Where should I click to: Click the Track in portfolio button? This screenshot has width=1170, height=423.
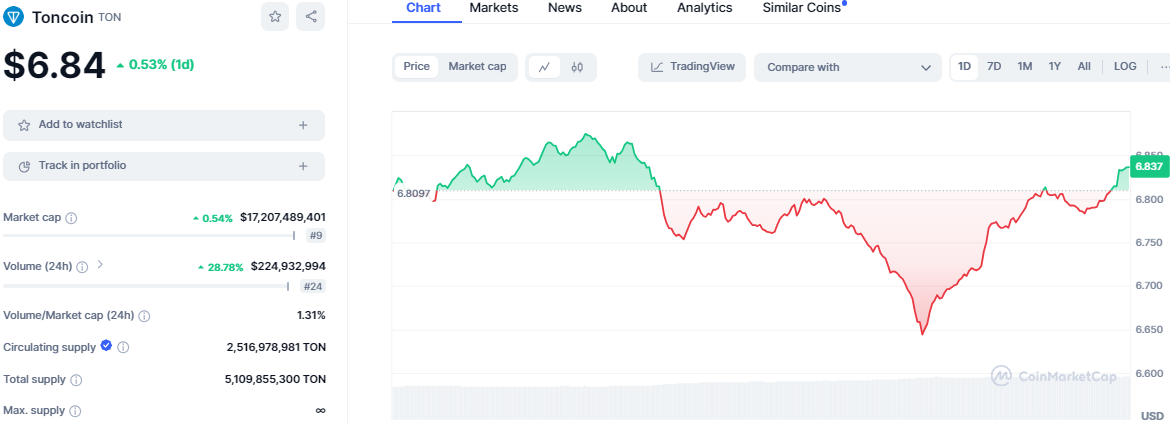coord(164,166)
